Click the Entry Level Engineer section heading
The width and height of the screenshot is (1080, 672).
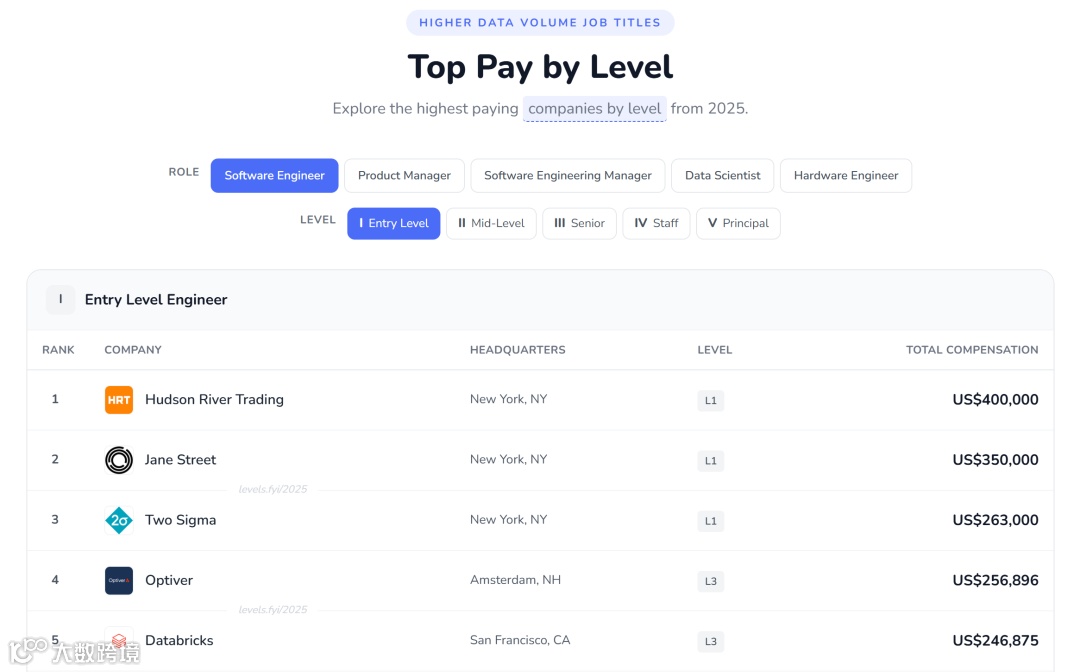tap(156, 300)
